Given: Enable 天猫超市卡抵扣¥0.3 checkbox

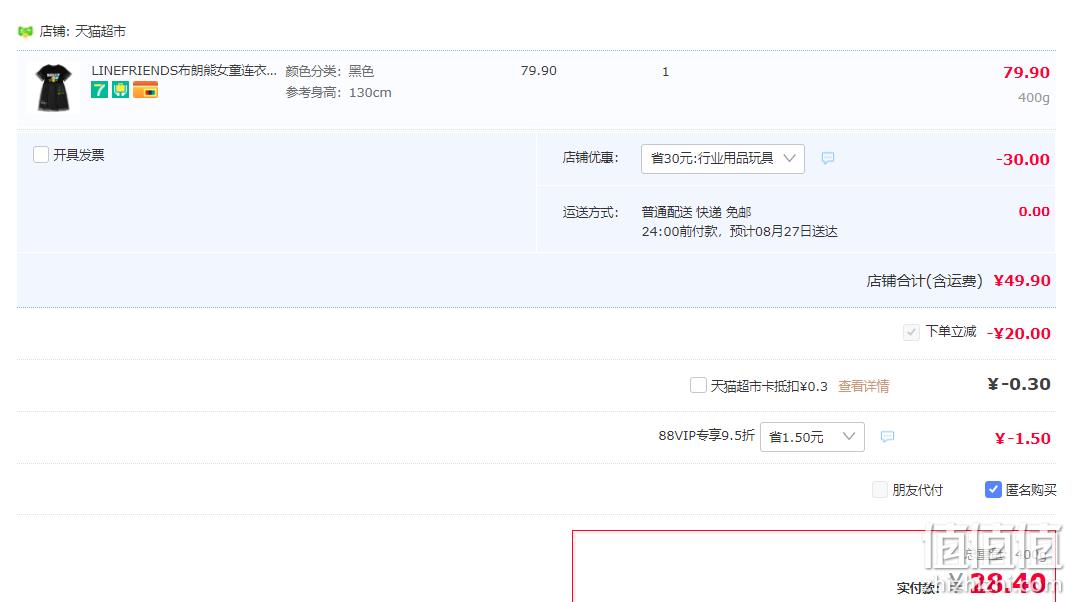Looking at the screenshot, I should click(698, 385).
